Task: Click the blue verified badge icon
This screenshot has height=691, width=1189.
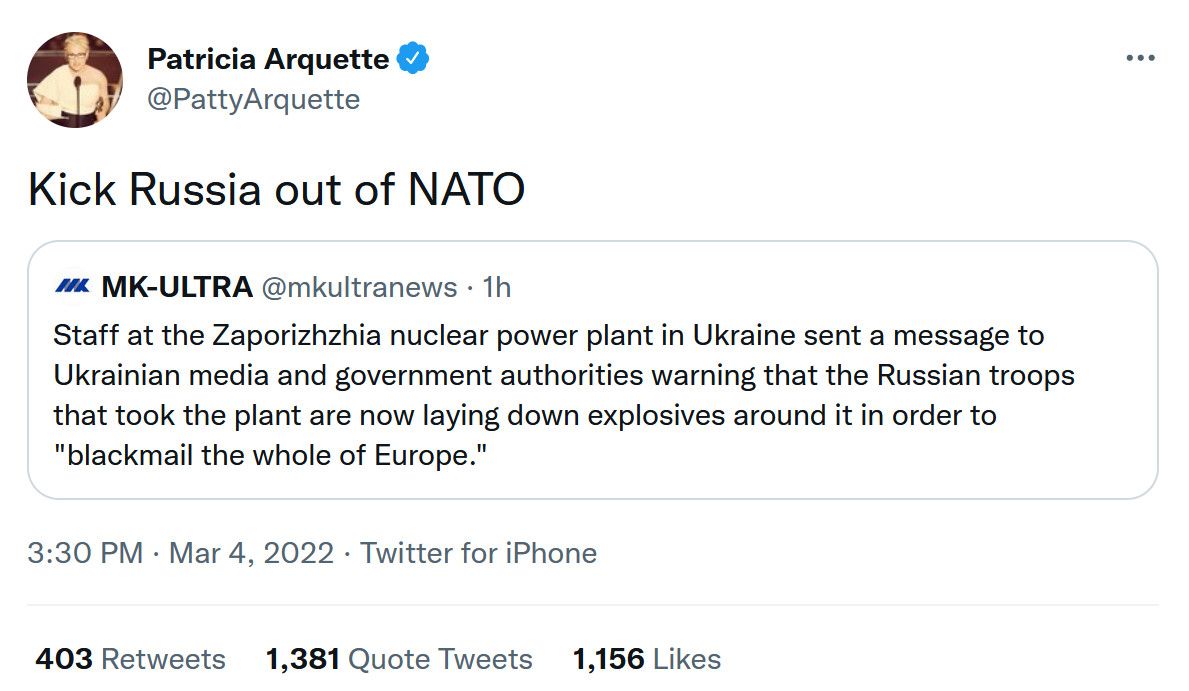Action: tap(413, 59)
